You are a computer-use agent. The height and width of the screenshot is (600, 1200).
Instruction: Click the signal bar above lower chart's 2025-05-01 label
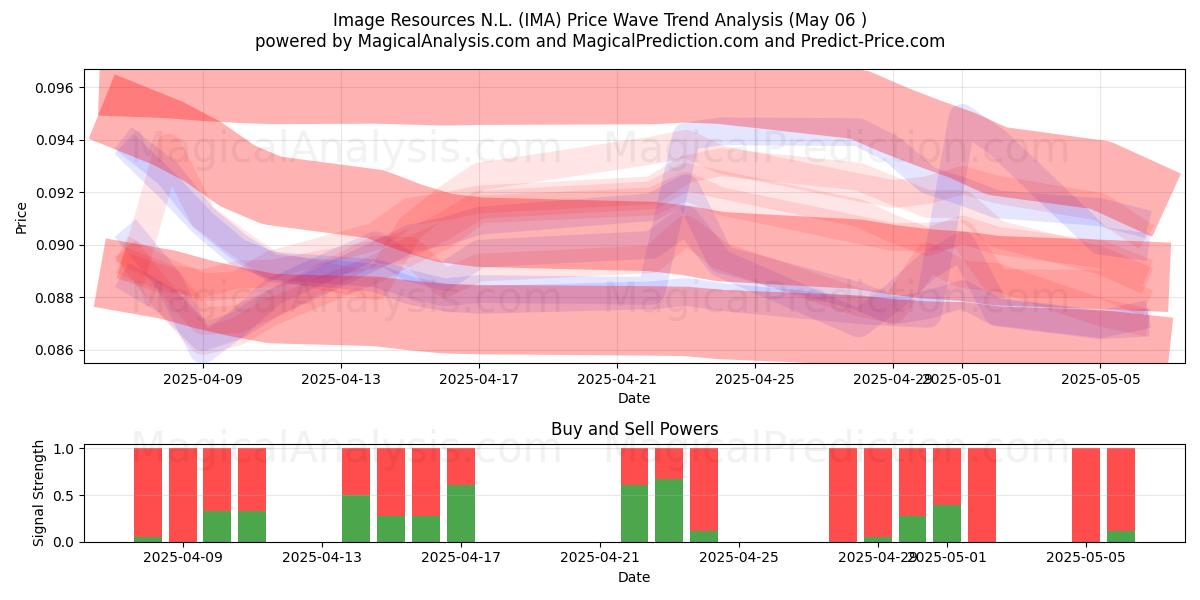click(947, 495)
